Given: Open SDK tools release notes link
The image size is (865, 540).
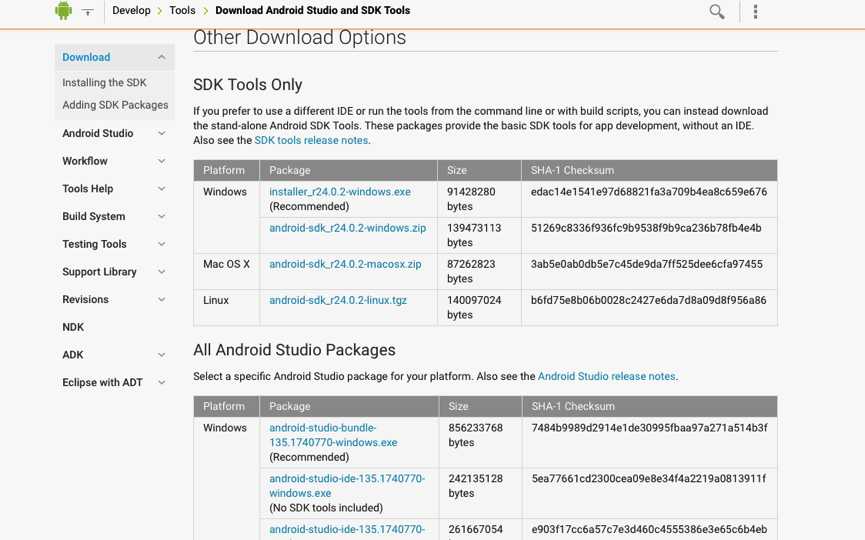Looking at the screenshot, I should coord(311,140).
